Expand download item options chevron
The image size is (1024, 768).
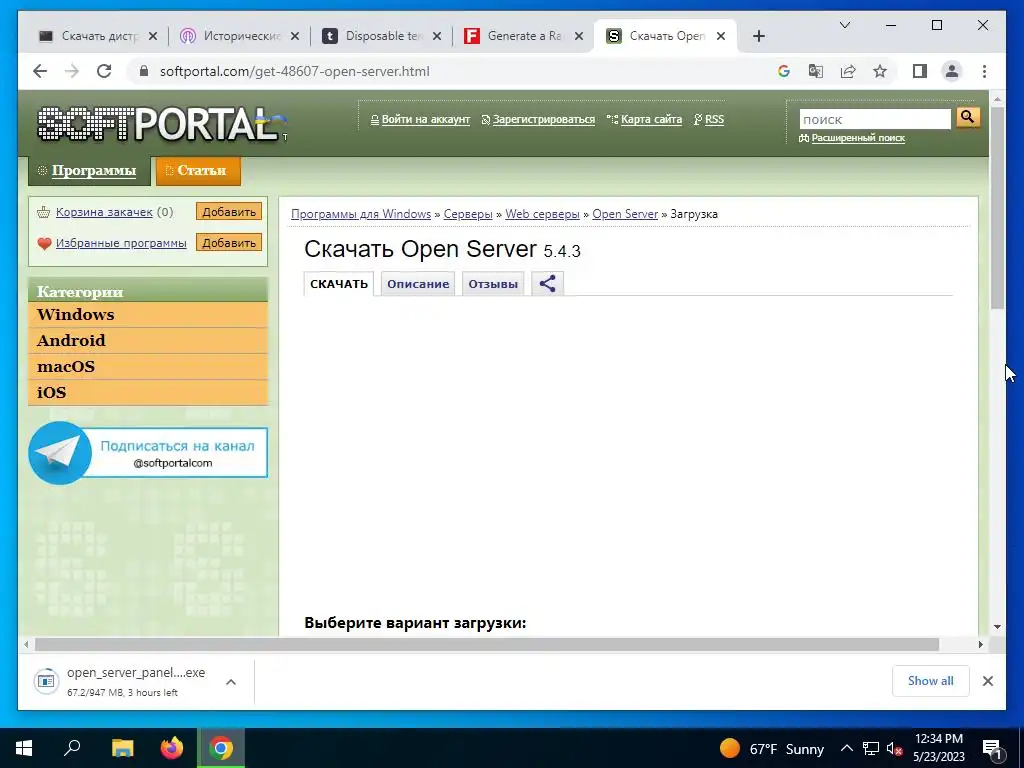point(231,682)
